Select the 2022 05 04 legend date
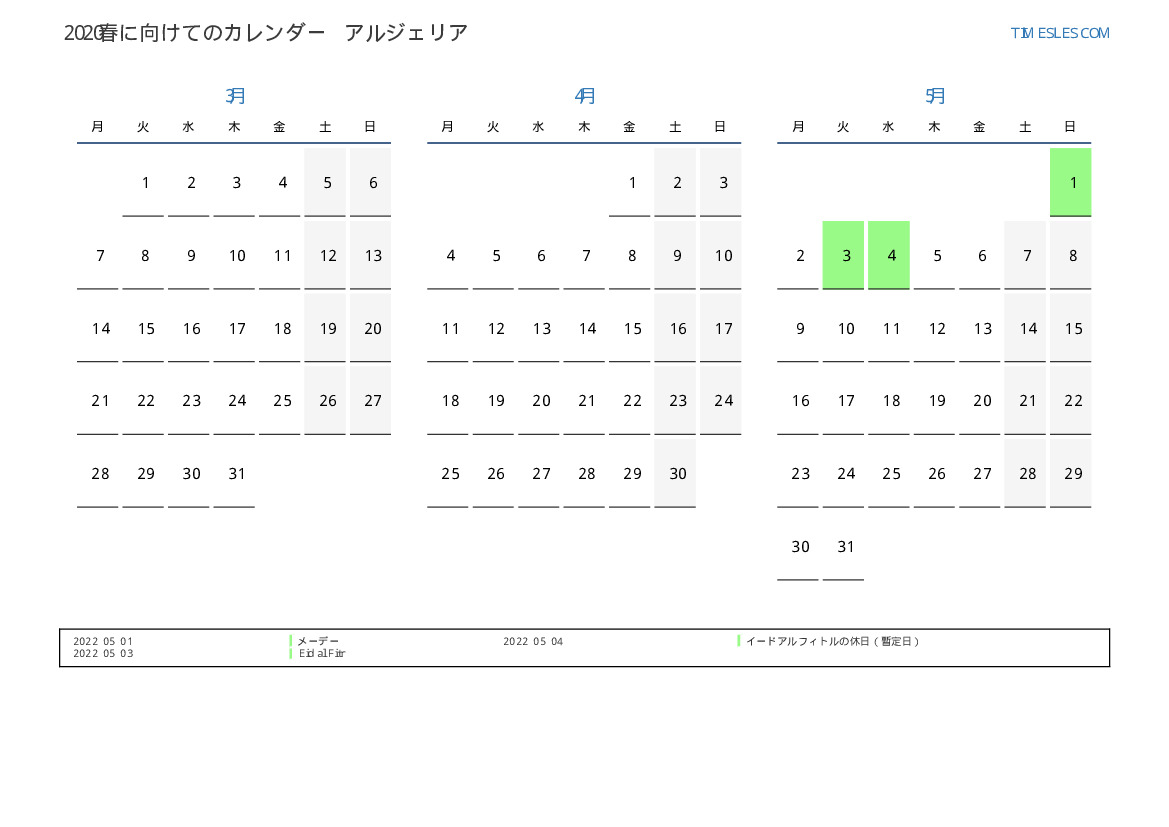Viewport: 1169px width, 827px height. click(533, 641)
